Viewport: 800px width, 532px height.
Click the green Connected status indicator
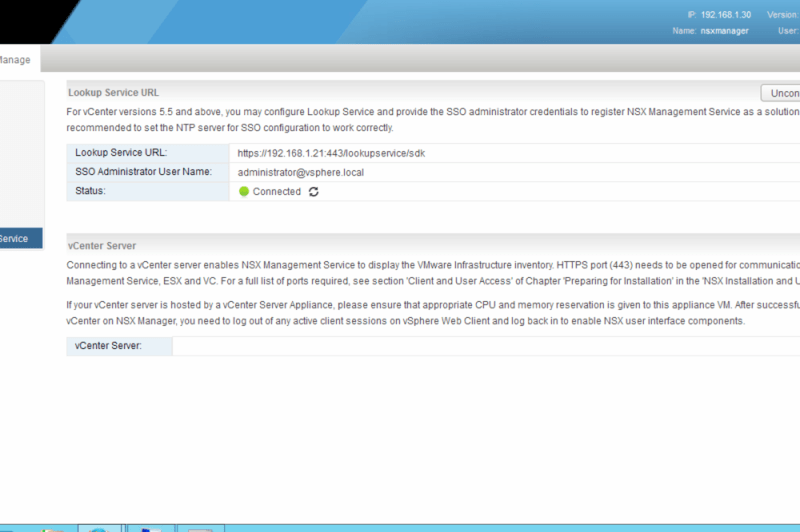(244, 192)
